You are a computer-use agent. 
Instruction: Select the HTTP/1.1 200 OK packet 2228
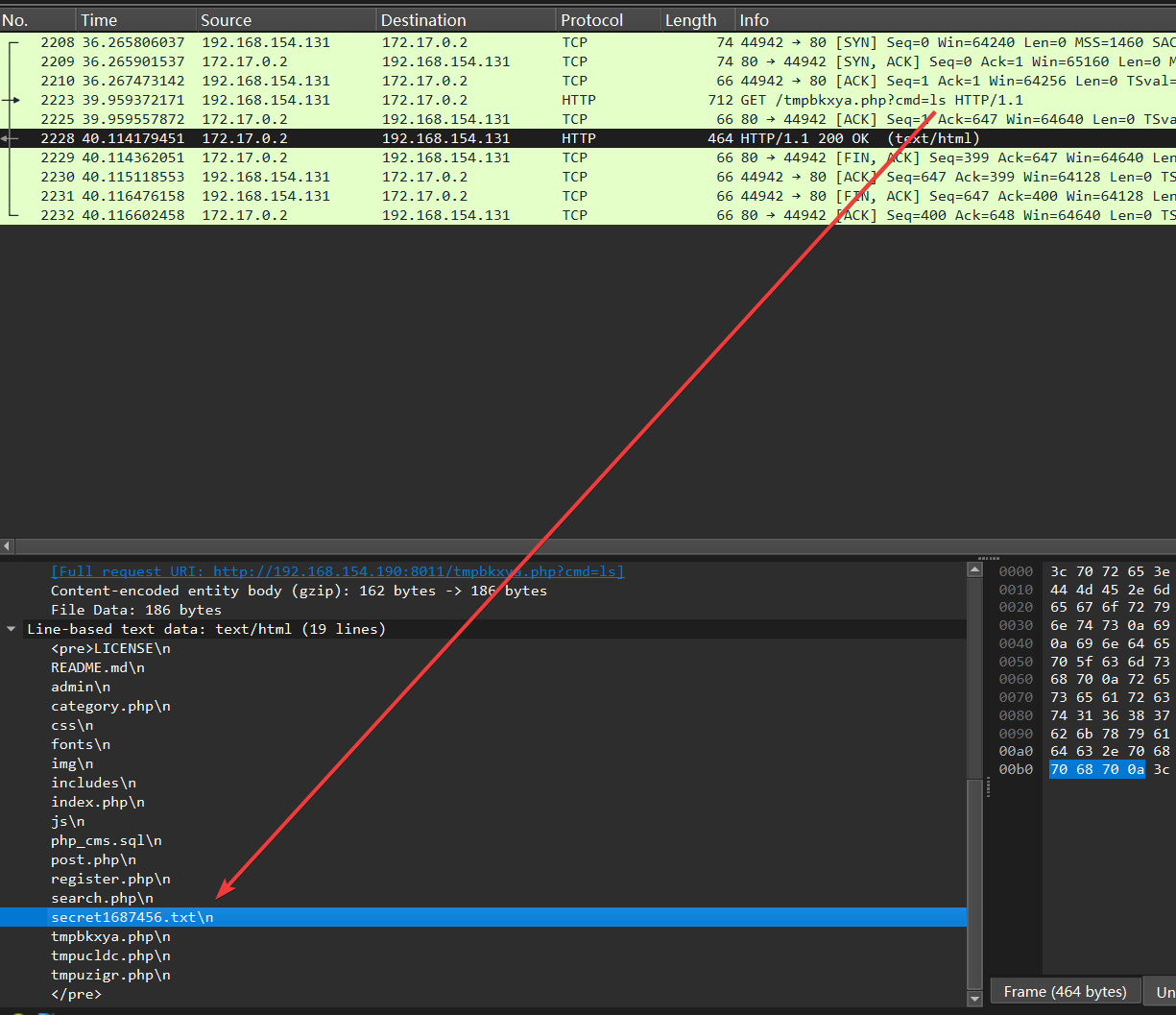click(576, 138)
